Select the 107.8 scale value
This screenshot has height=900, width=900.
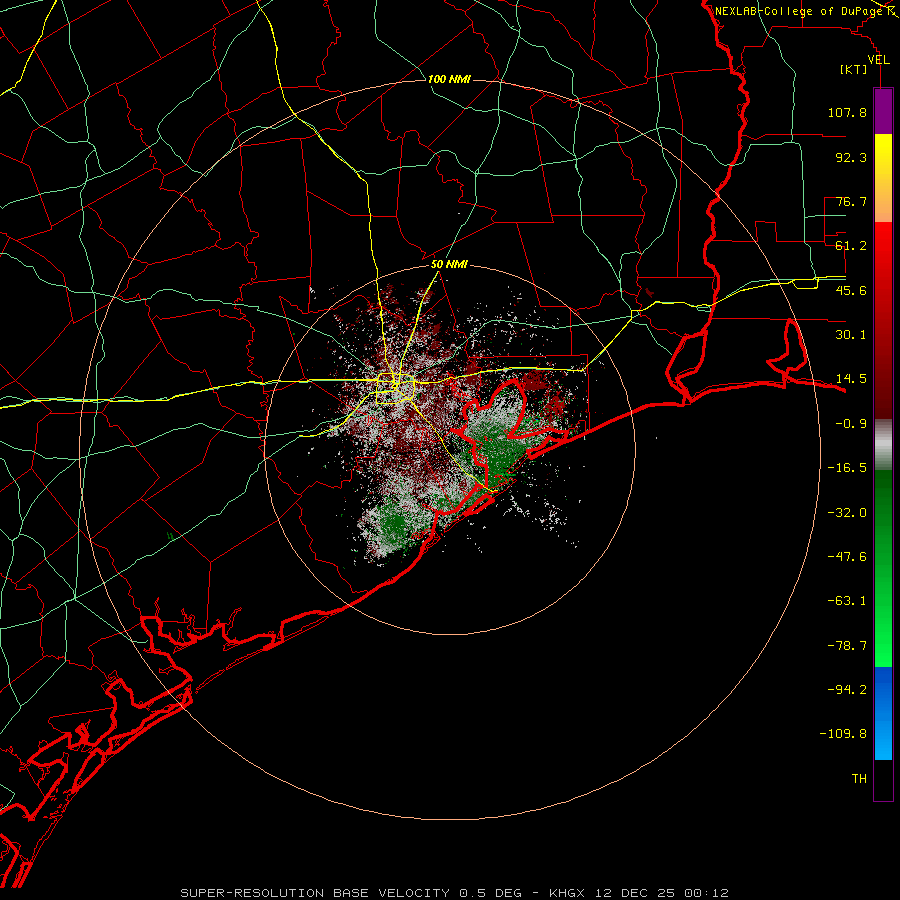pos(847,112)
